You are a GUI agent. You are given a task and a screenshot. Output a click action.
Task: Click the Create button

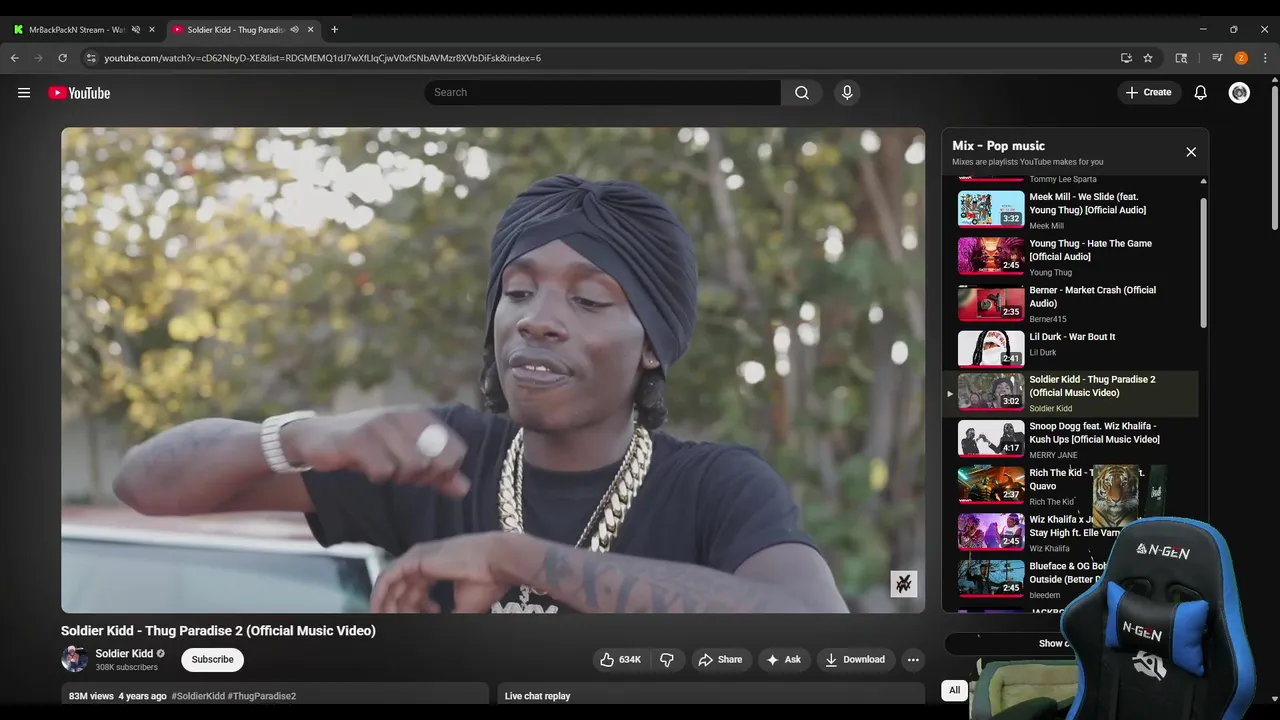click(x=1148, y=93)
